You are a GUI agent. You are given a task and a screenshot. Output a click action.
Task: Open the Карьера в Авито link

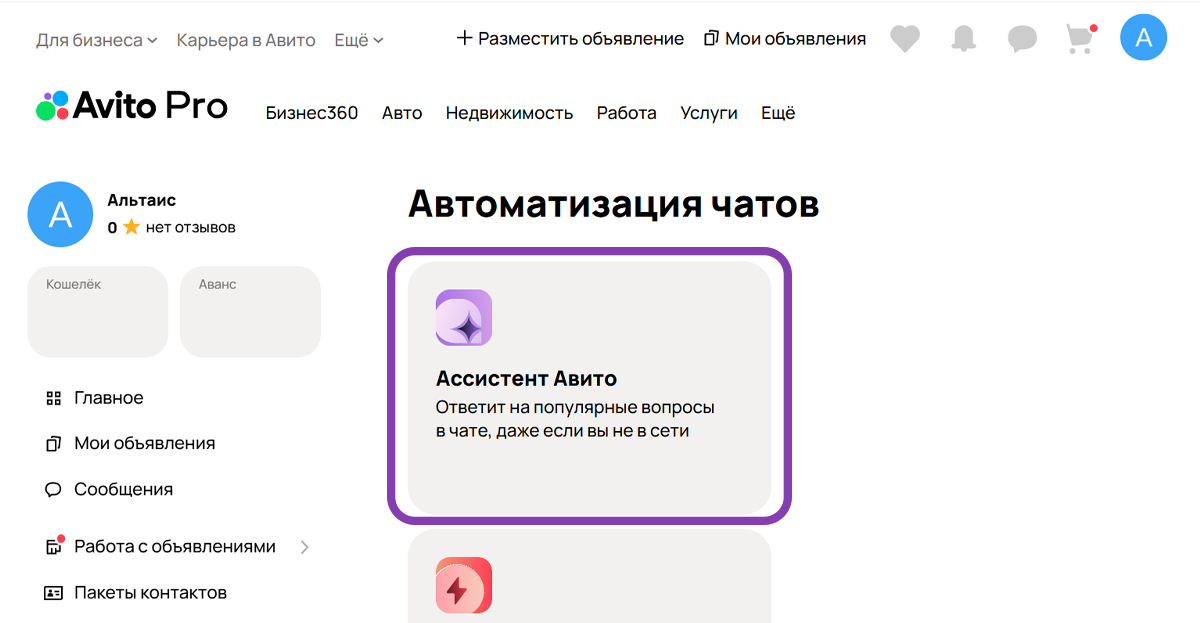(x=245, y=40)
